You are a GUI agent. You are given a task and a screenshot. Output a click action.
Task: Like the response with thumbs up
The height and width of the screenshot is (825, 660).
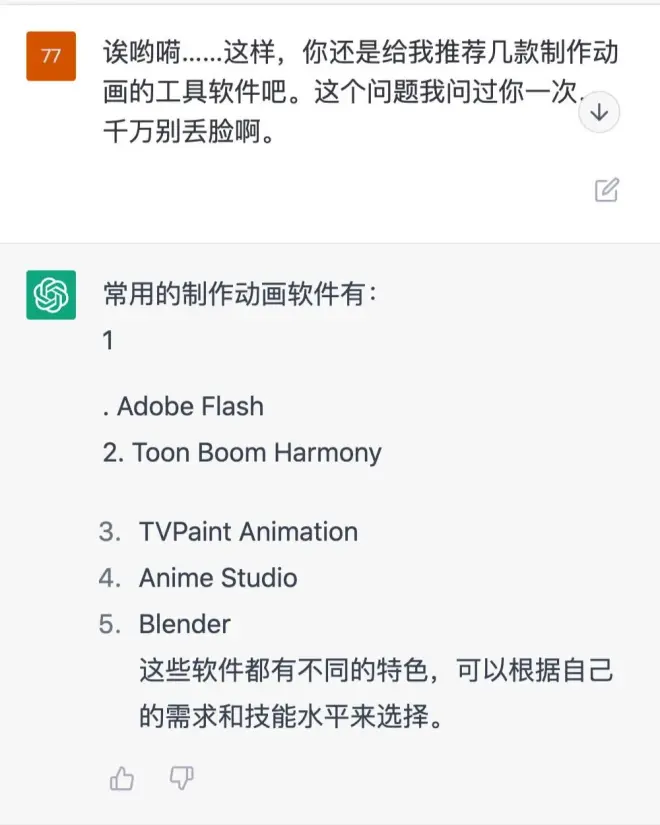pyautogui.click(x=122, y=778)
